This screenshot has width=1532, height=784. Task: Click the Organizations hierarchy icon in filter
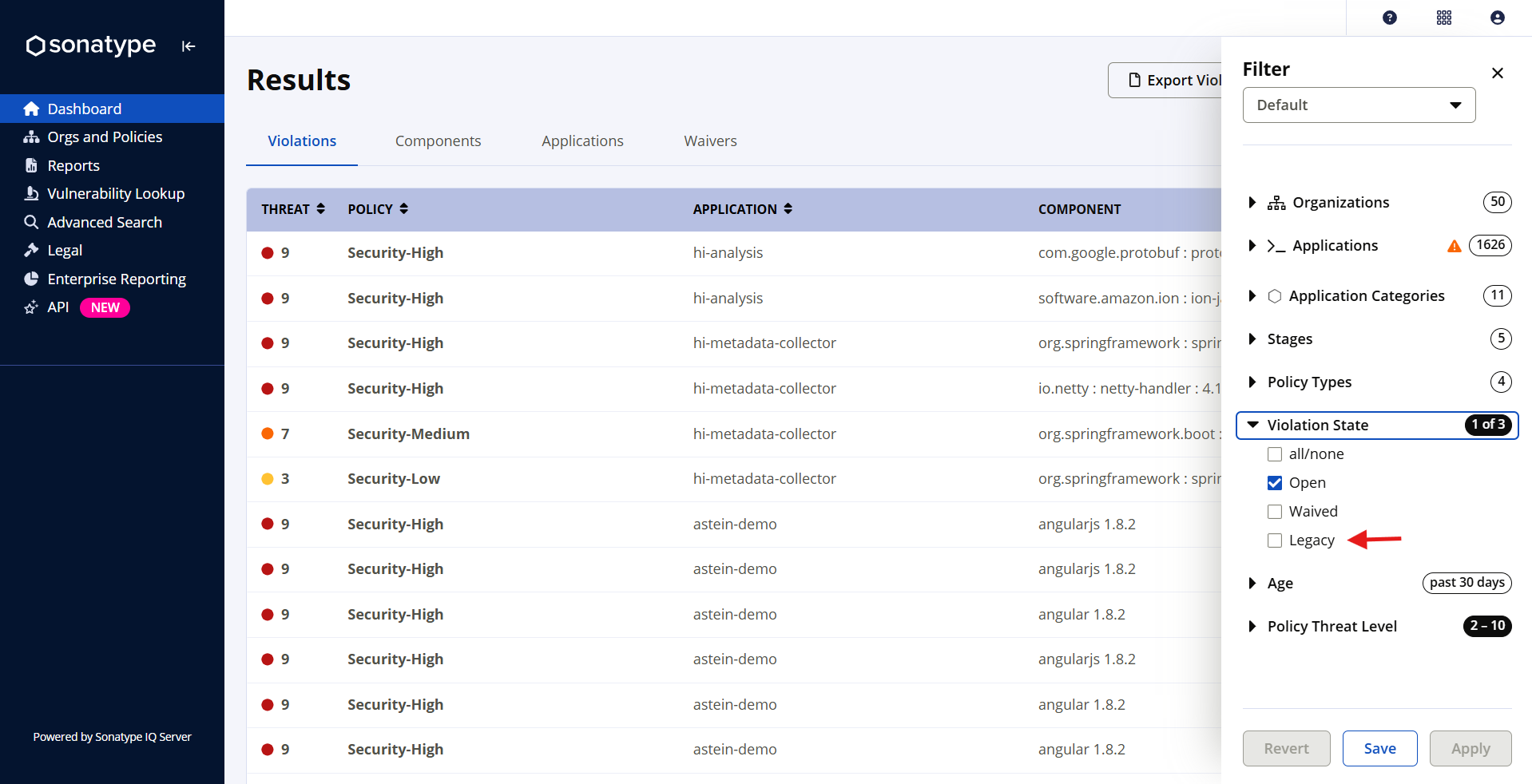[1276, 203]
